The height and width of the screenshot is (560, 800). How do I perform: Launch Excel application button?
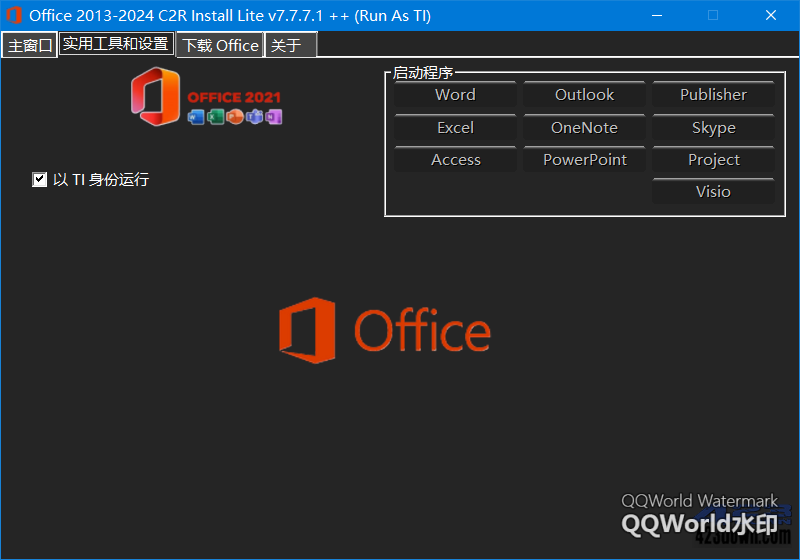point(455,128)
